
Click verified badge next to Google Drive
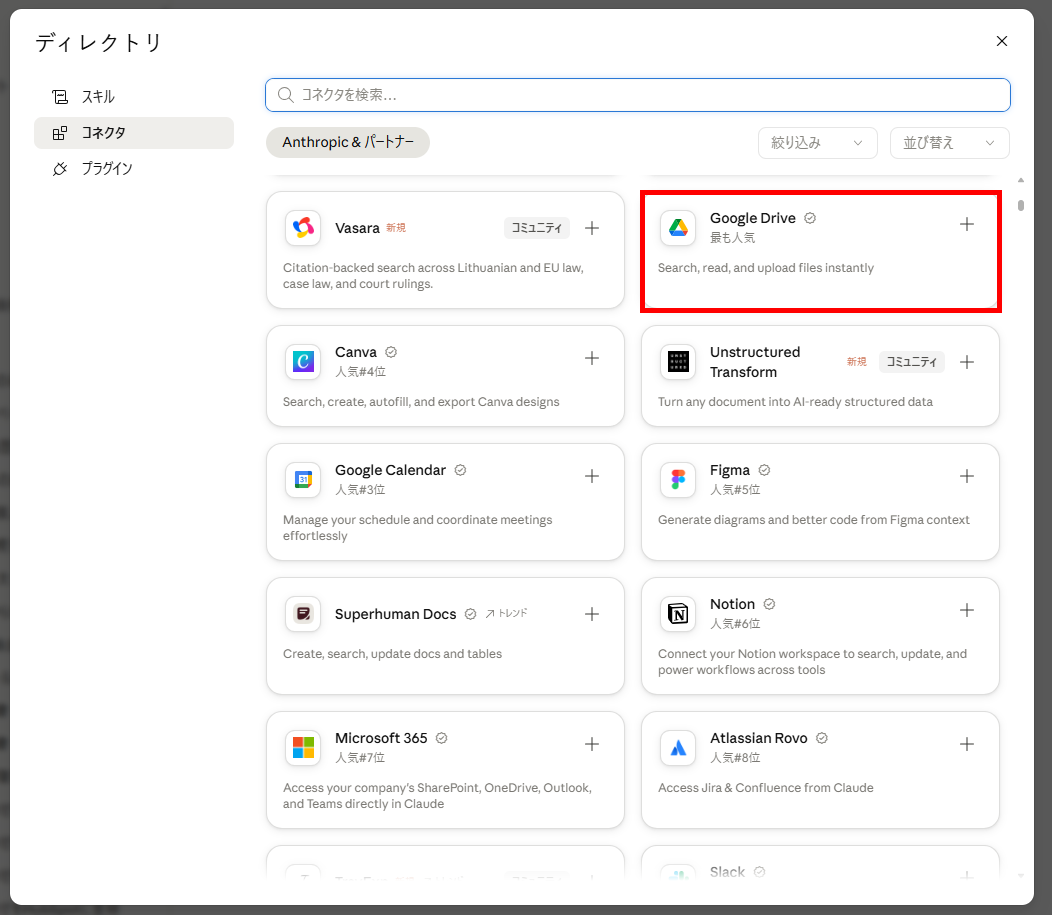pos(810,218)
